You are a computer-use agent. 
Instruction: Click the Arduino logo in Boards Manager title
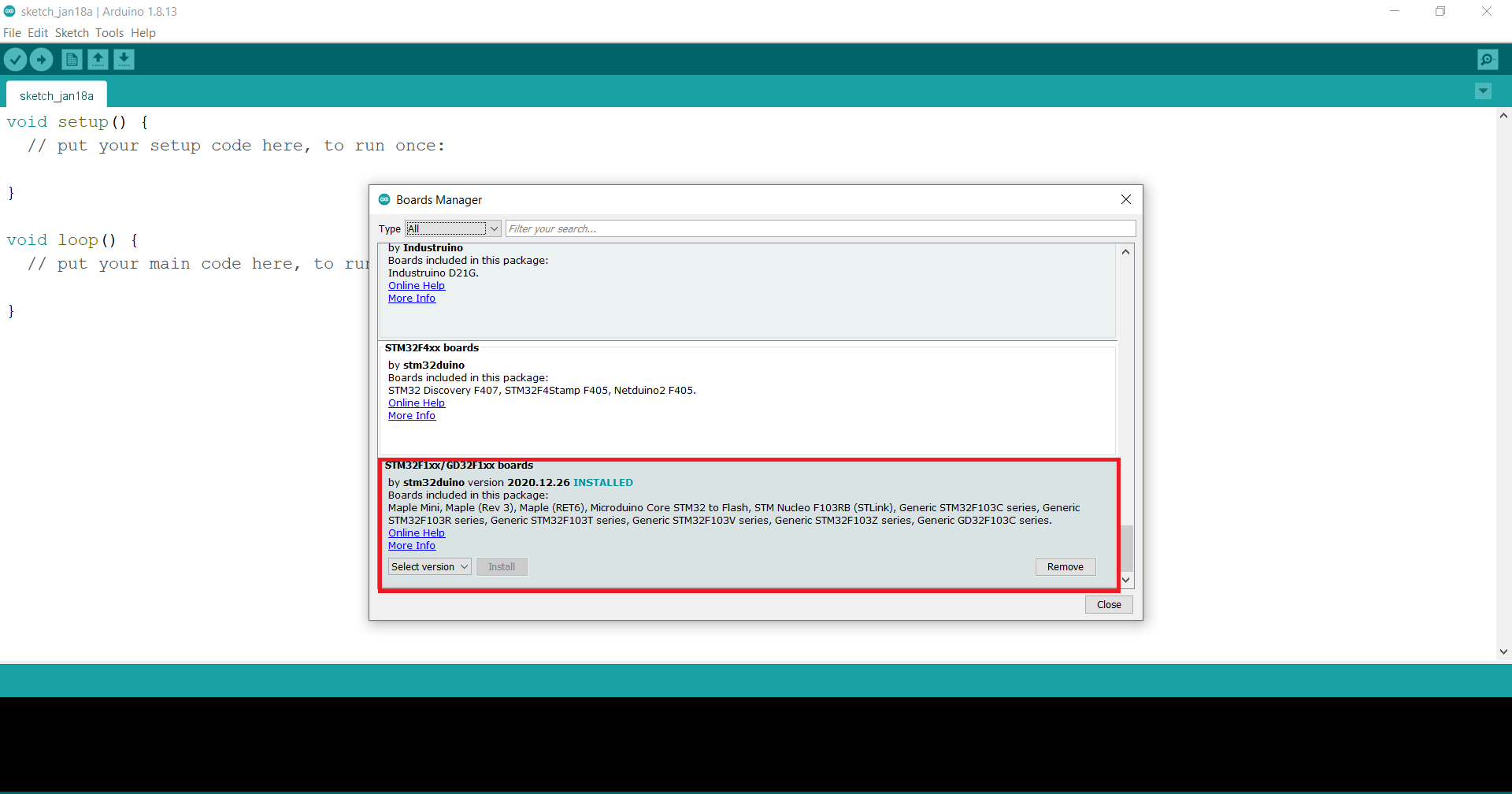[384, 199]
